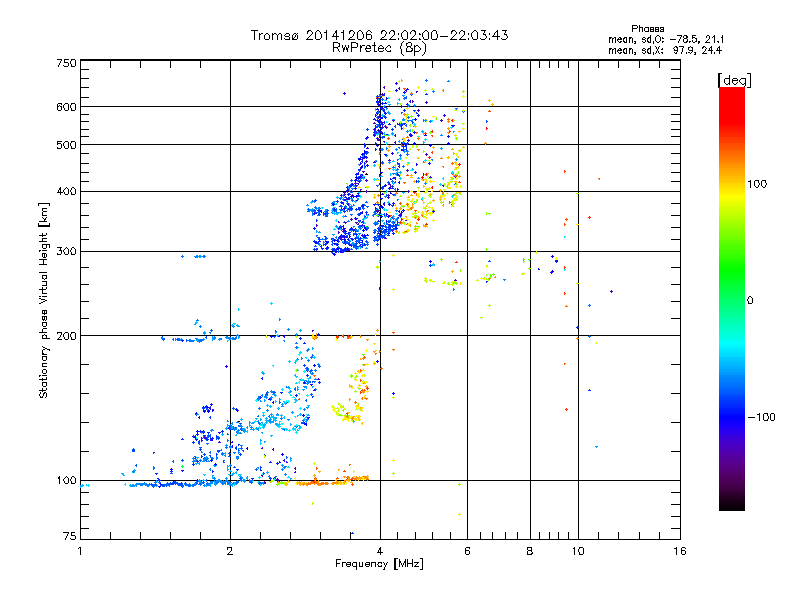
Task: Click the y-axis tick label '750'
Action: [66, 63]
